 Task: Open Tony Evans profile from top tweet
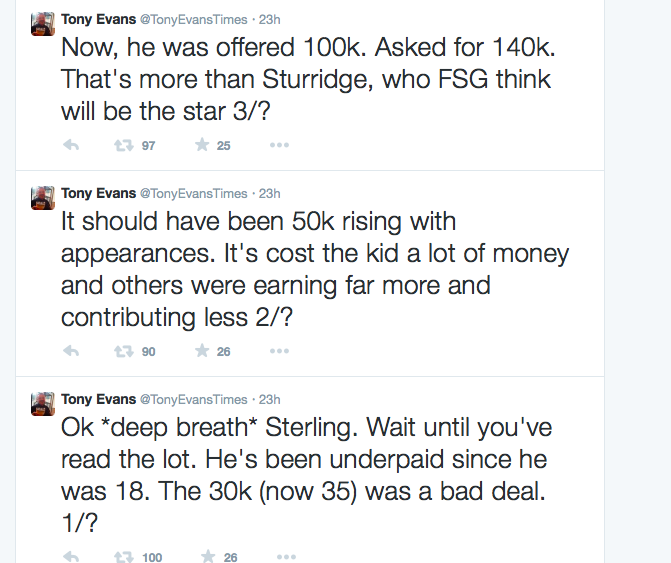click(x=97, y=19)
